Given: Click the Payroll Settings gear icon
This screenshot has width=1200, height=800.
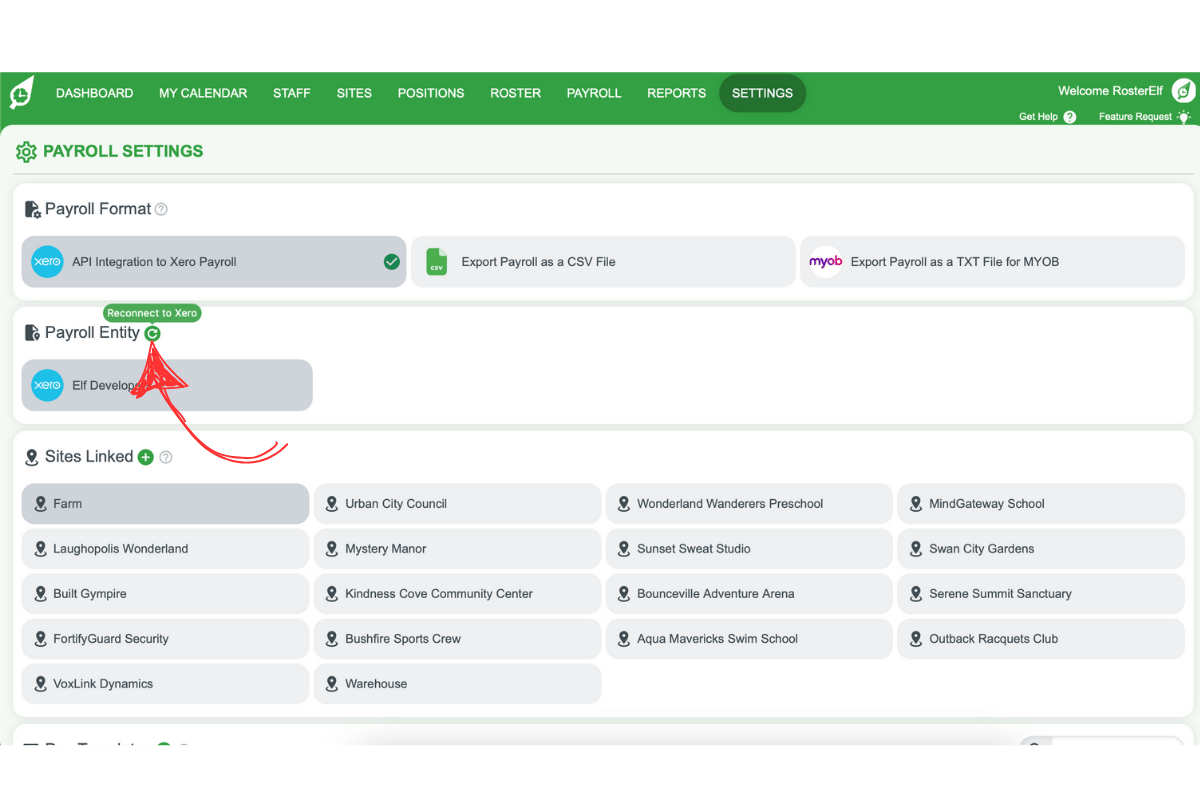Looking at the screenshot, I should click(27, 151).
